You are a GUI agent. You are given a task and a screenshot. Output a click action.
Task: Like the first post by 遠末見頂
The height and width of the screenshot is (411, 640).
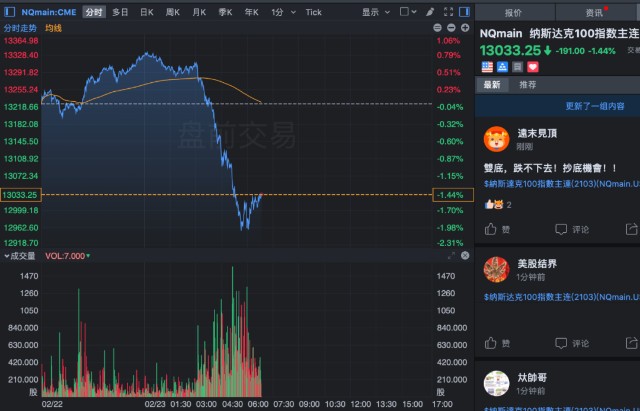pyautogui.click(x=496, y=228)
